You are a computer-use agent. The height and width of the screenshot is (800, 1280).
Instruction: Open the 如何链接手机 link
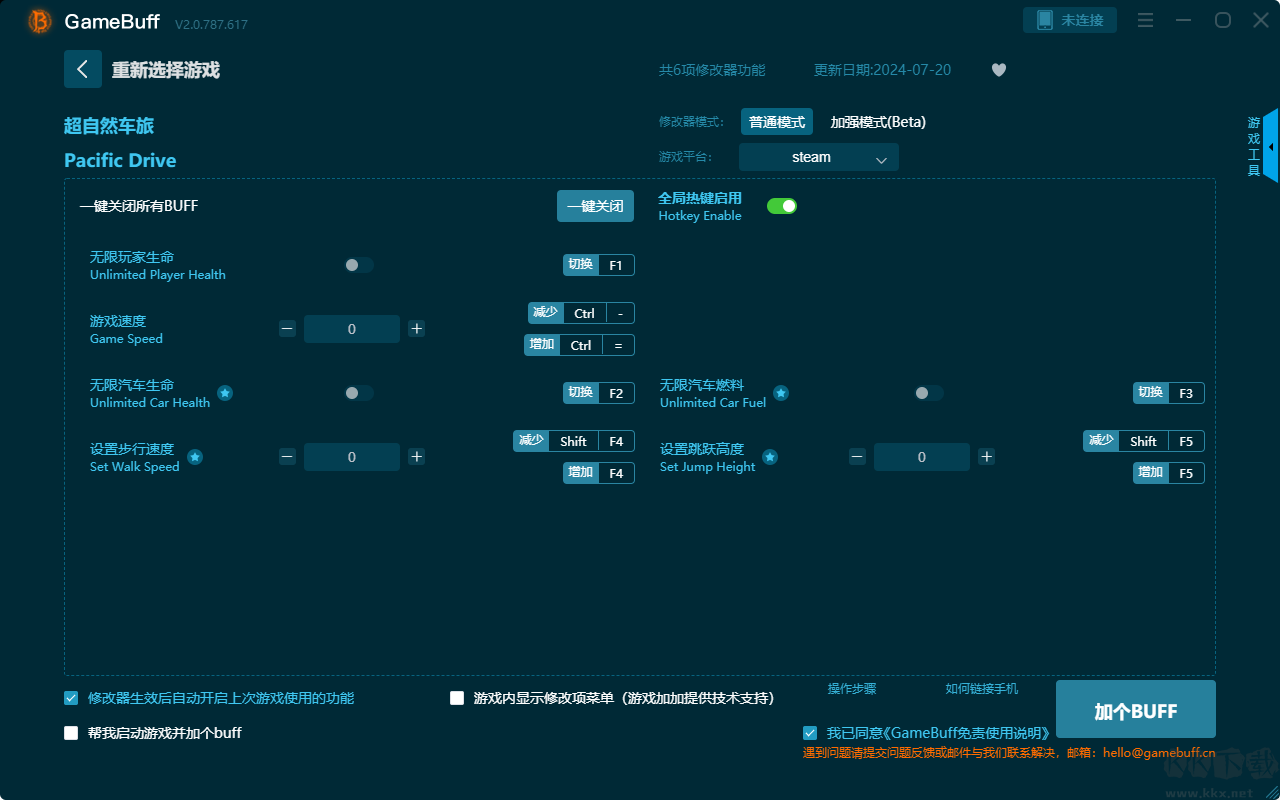982,689
